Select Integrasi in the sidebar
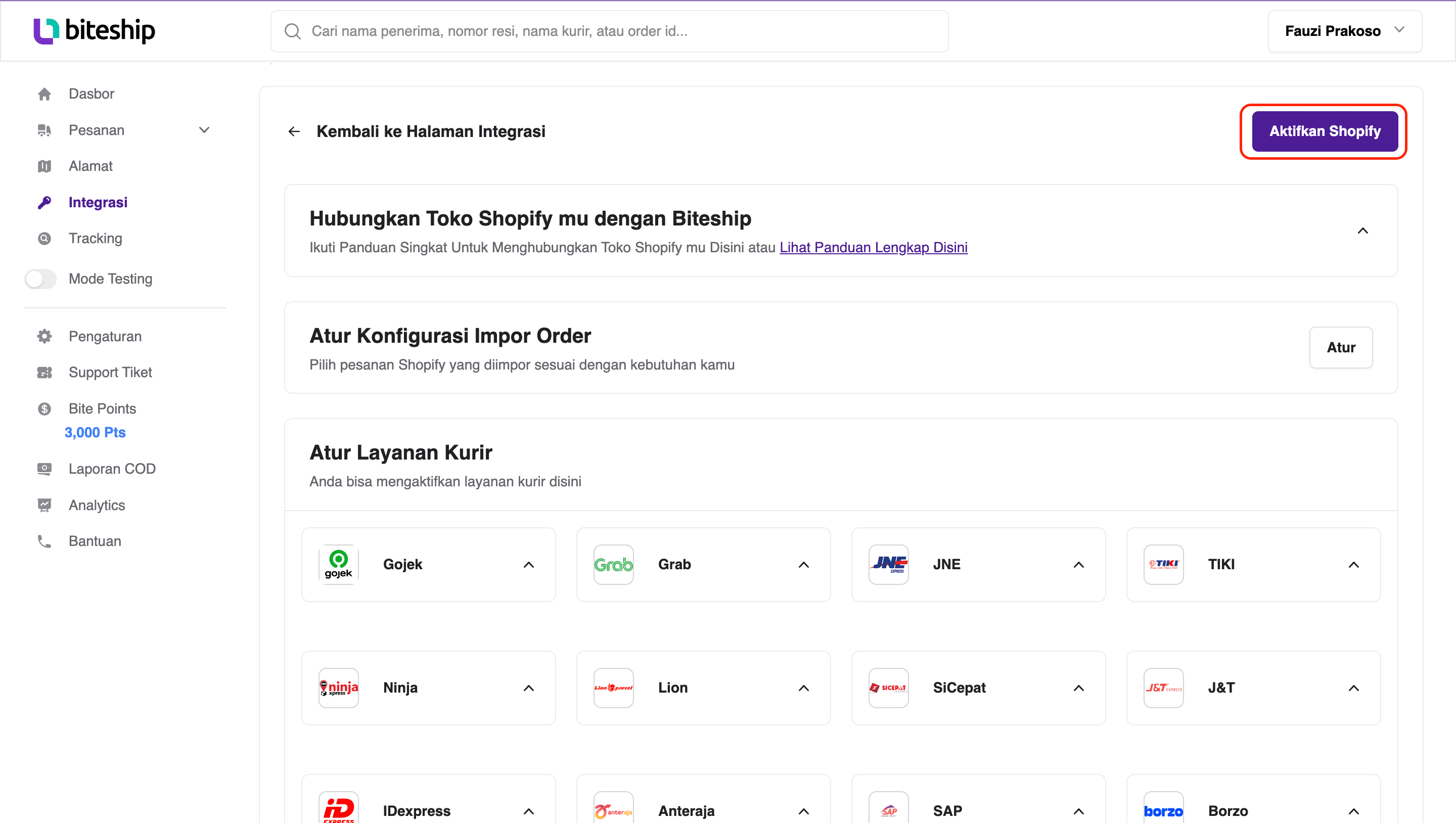 98,202
